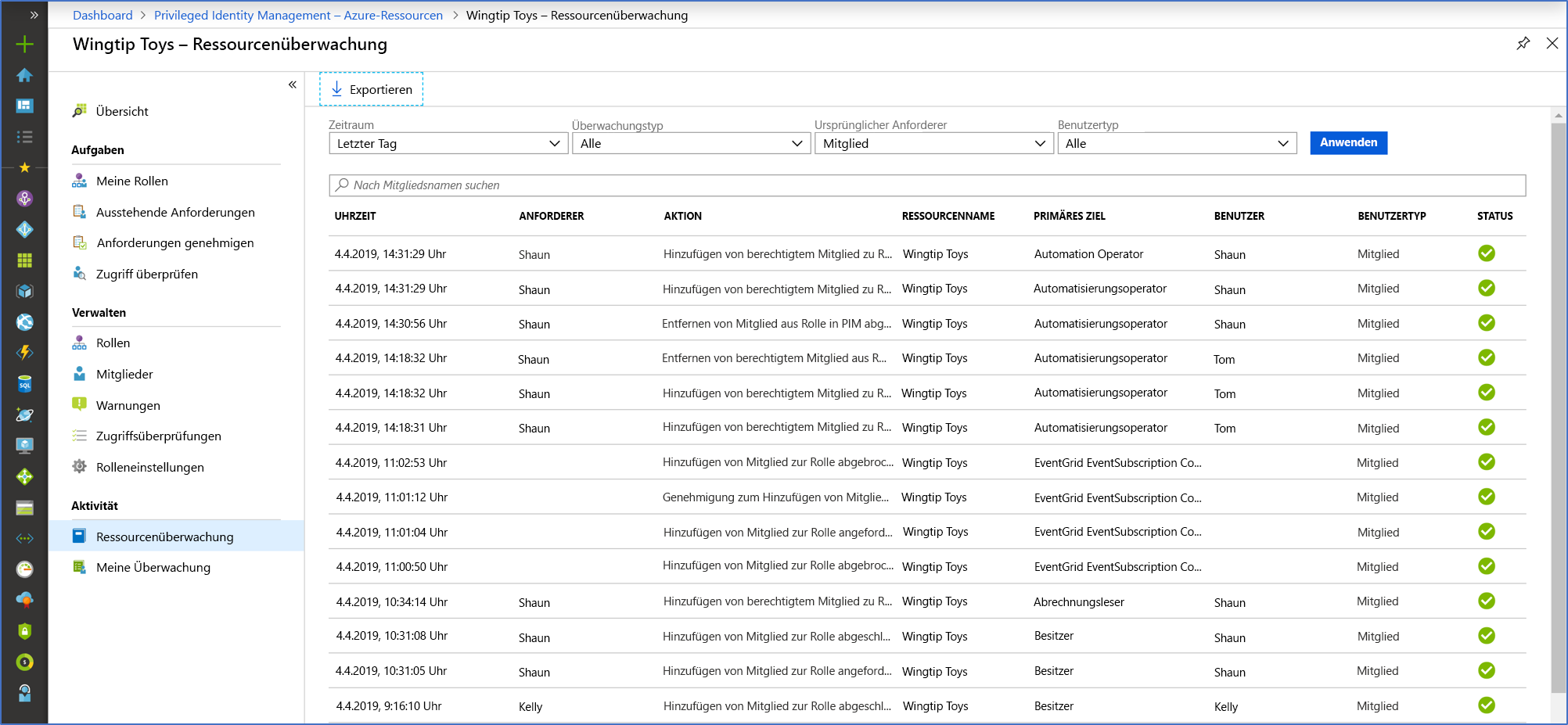Click the Favorites star icon
The height and width of the screenshot is (725, 1568).
tap(24, 167)
